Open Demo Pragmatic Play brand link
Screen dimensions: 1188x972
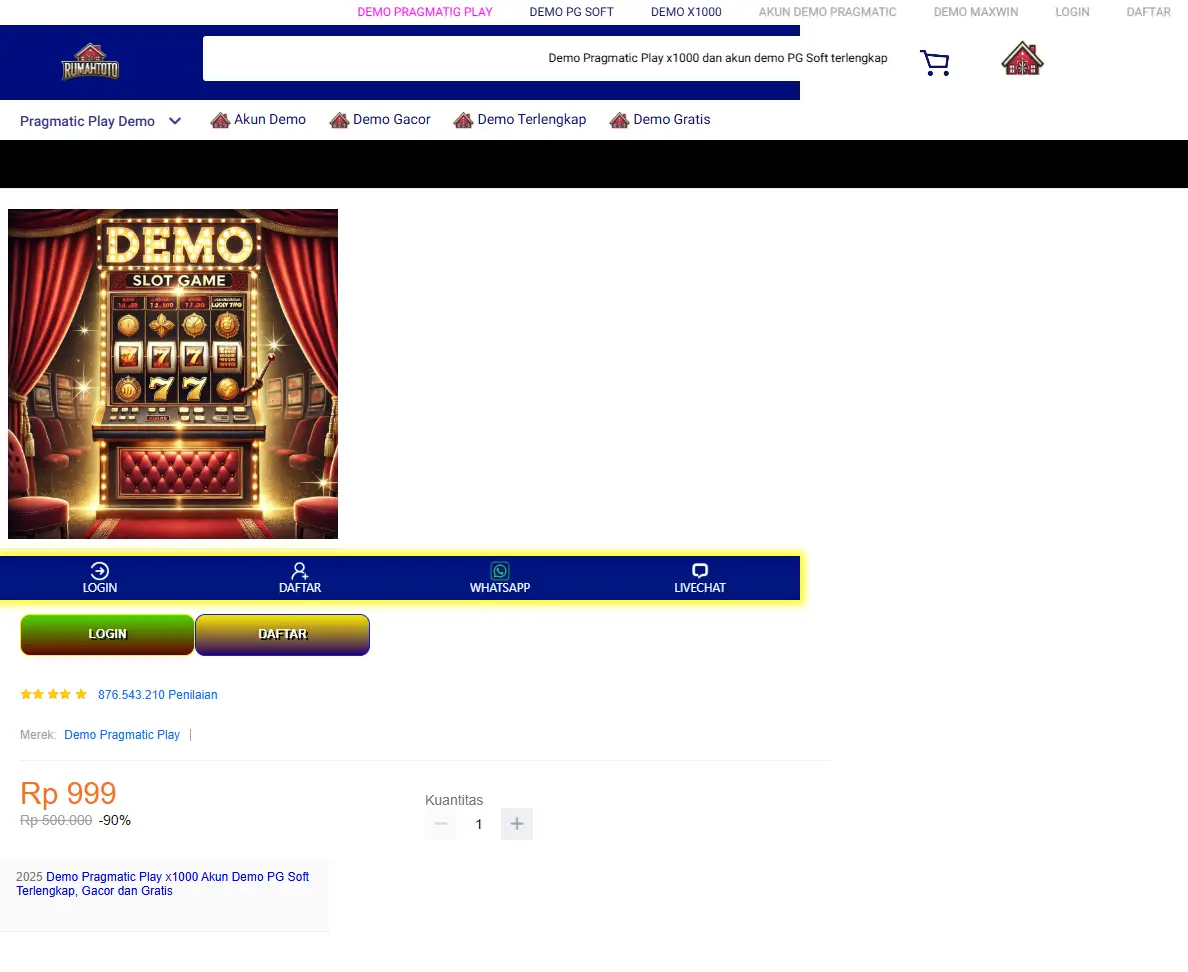(122, 735)
